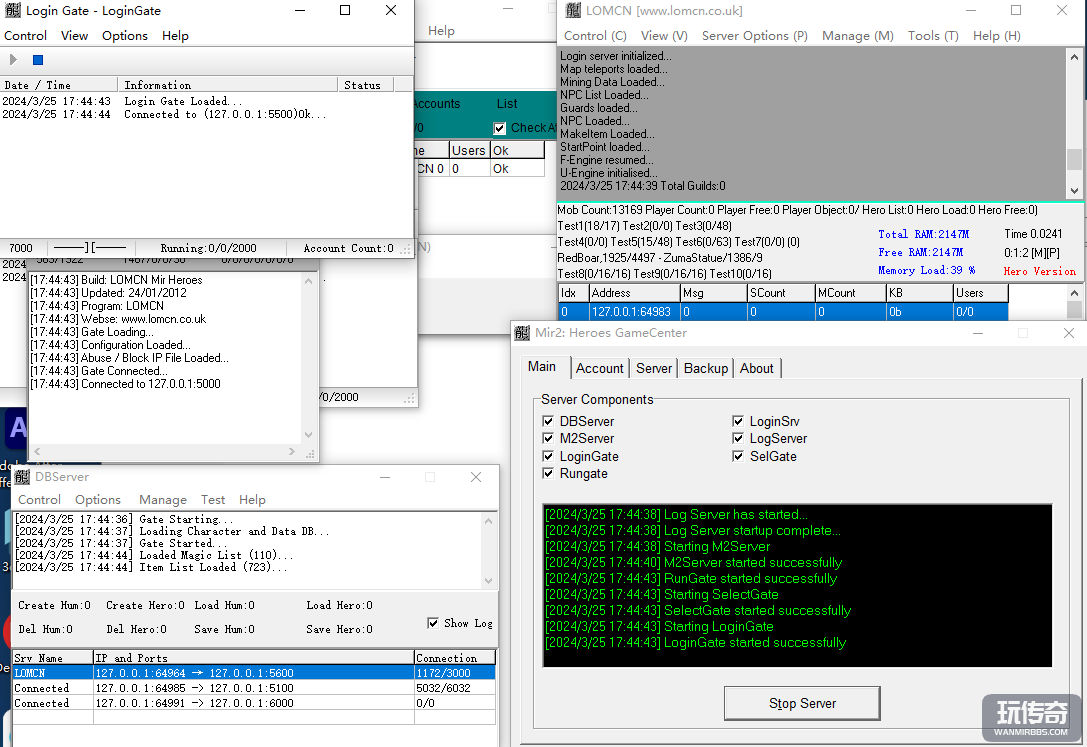The height and width of the screenshot is (747, 1087).
Task: Open the Backup tab in GameCenter
Action: (705, 368)
